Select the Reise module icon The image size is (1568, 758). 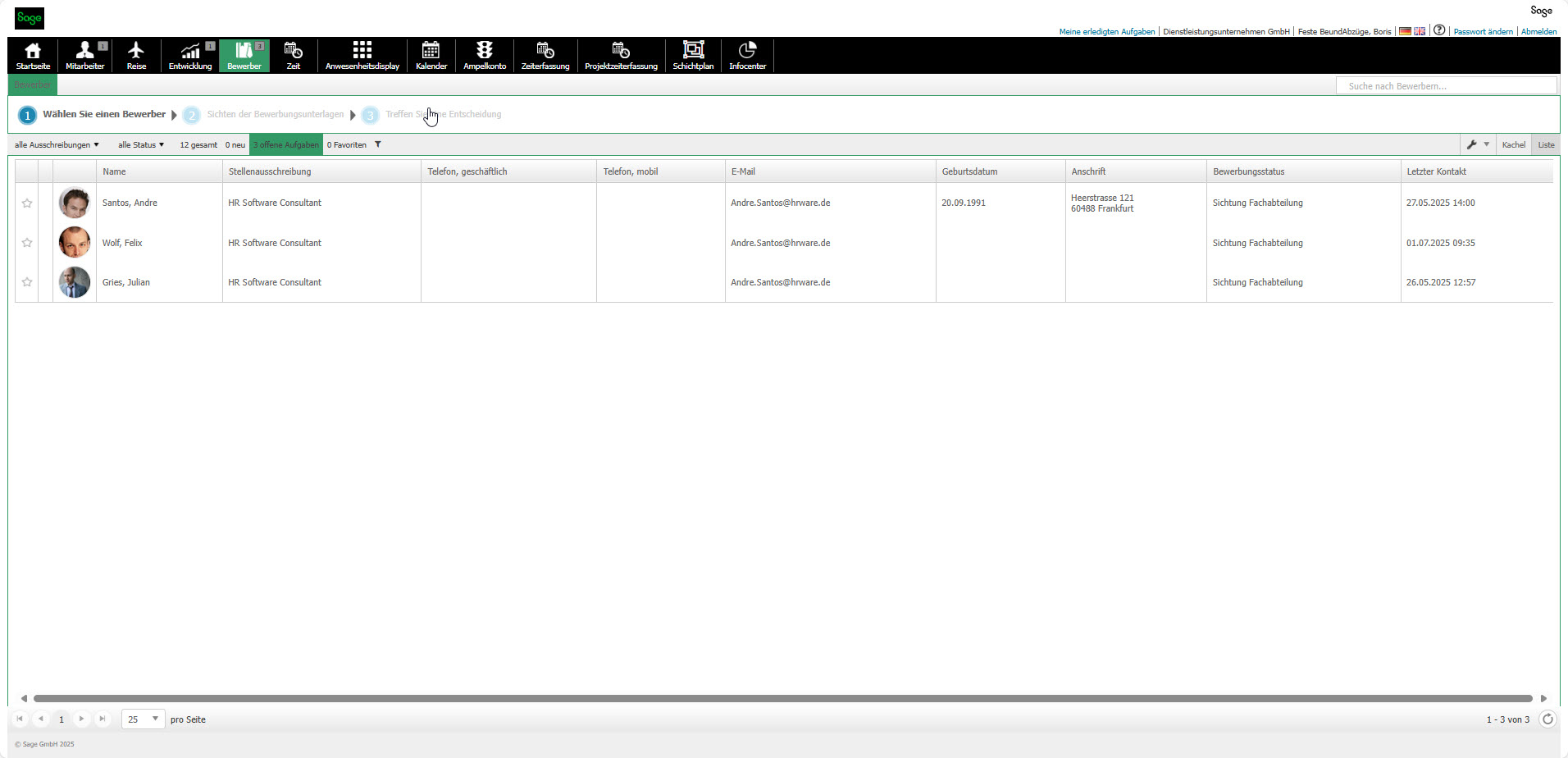click(136, 55)
